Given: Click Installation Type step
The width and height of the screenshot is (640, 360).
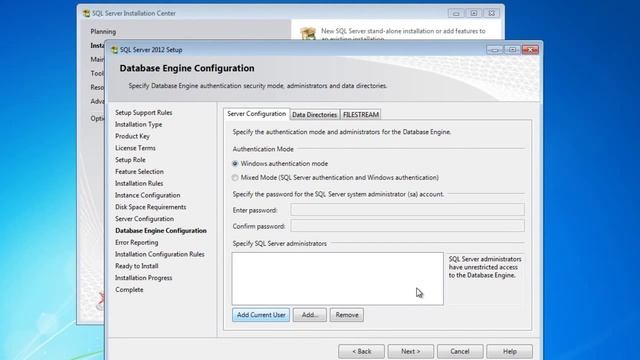Looking at the screenshot, I should tap(138, 124).
